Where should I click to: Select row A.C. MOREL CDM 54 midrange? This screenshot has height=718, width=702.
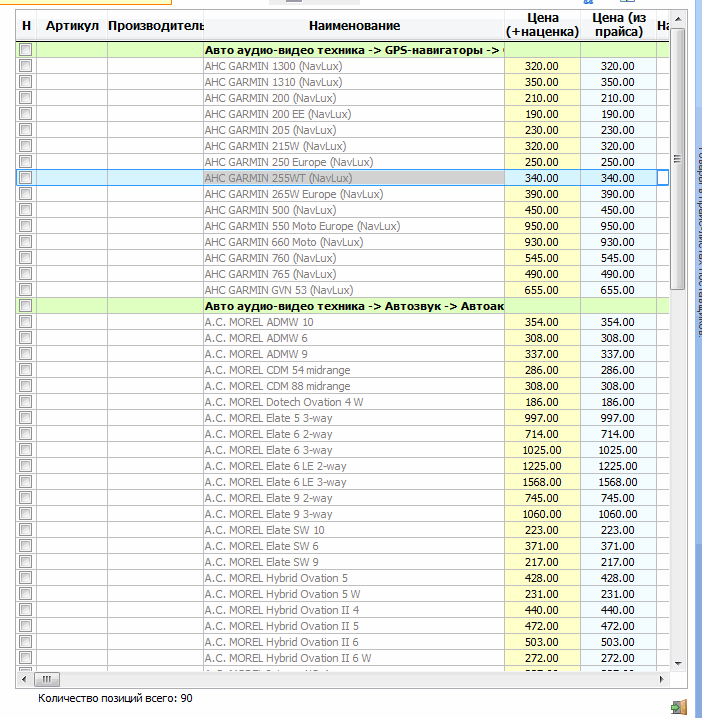pyautogui.click(x=343, y=370)
